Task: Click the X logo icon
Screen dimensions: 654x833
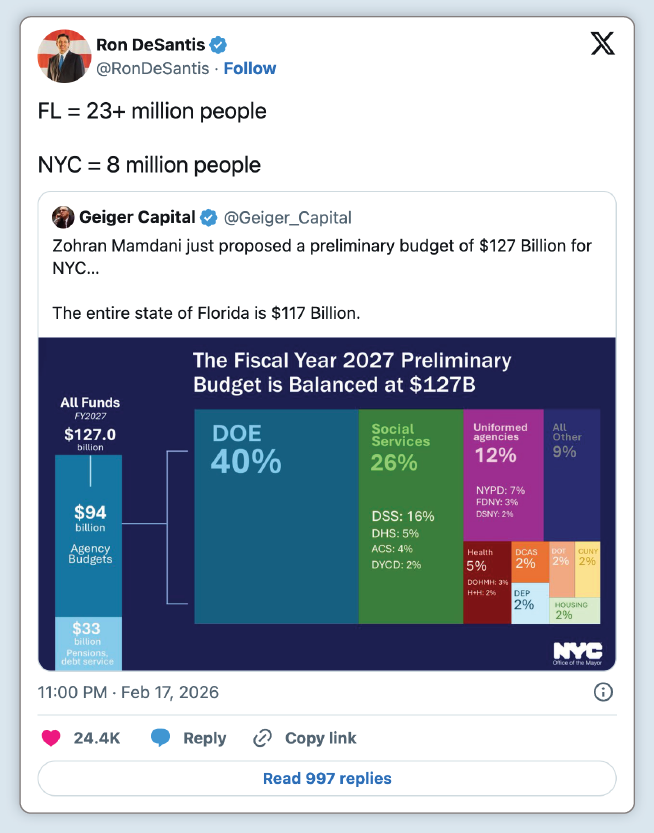Action: pos(602,45)
